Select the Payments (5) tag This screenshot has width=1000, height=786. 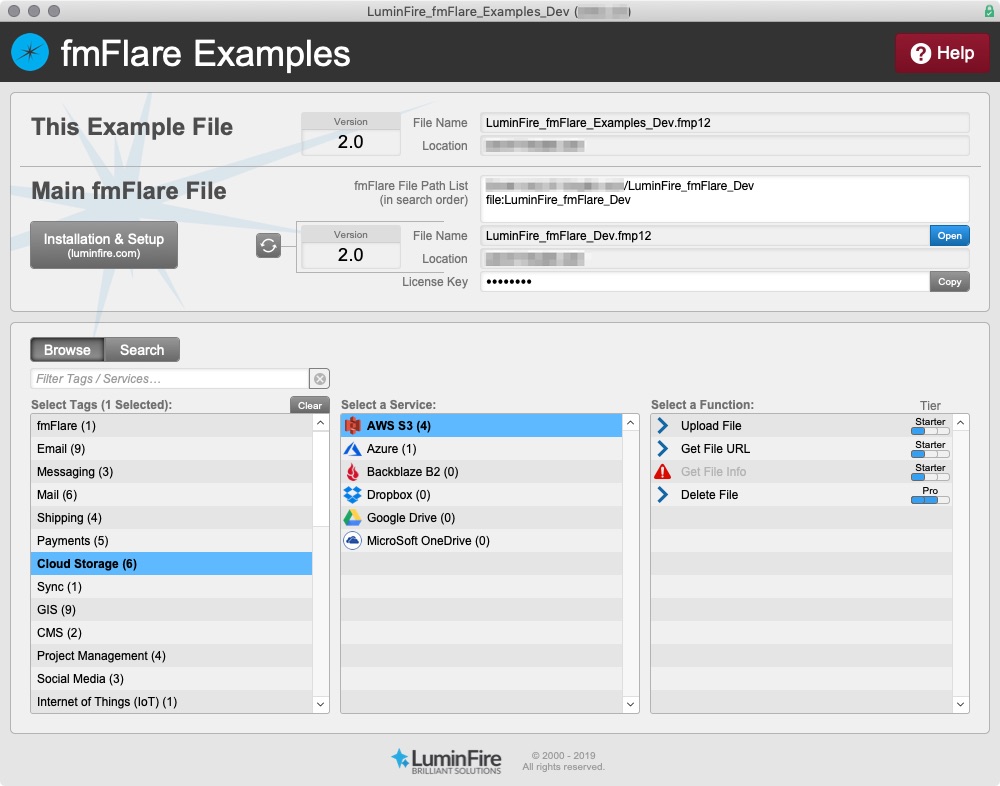point(172,540)
